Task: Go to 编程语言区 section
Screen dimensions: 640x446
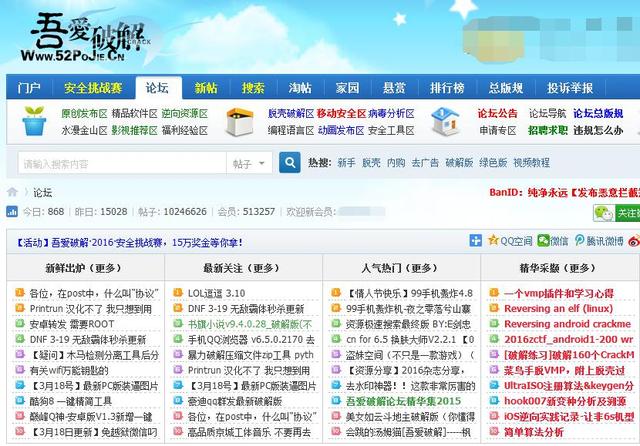Action: 291,130
